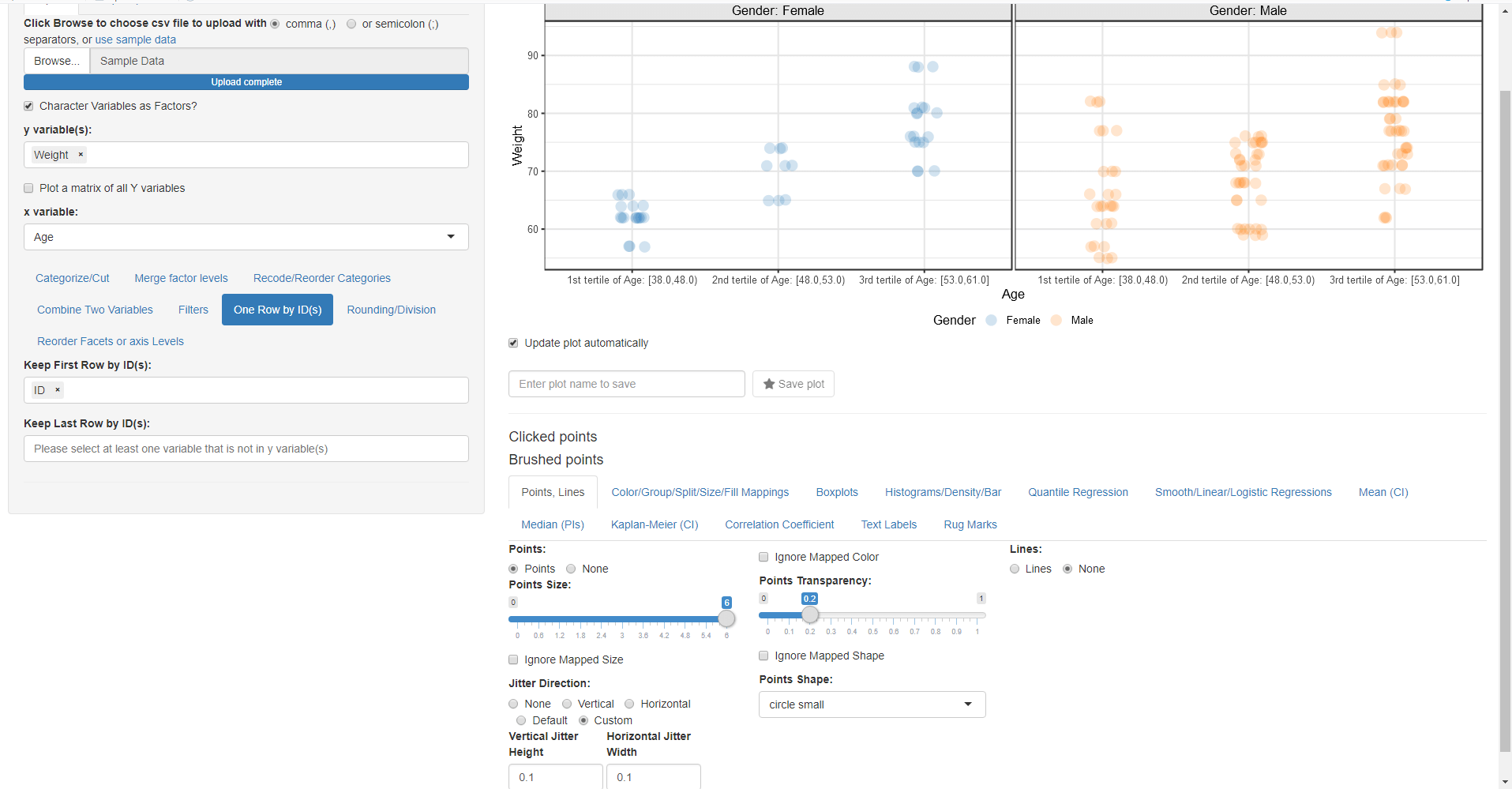Toggle Character Variables as Factors checkbox
The height and width of the screenshot is (789, 1512).
28,106
